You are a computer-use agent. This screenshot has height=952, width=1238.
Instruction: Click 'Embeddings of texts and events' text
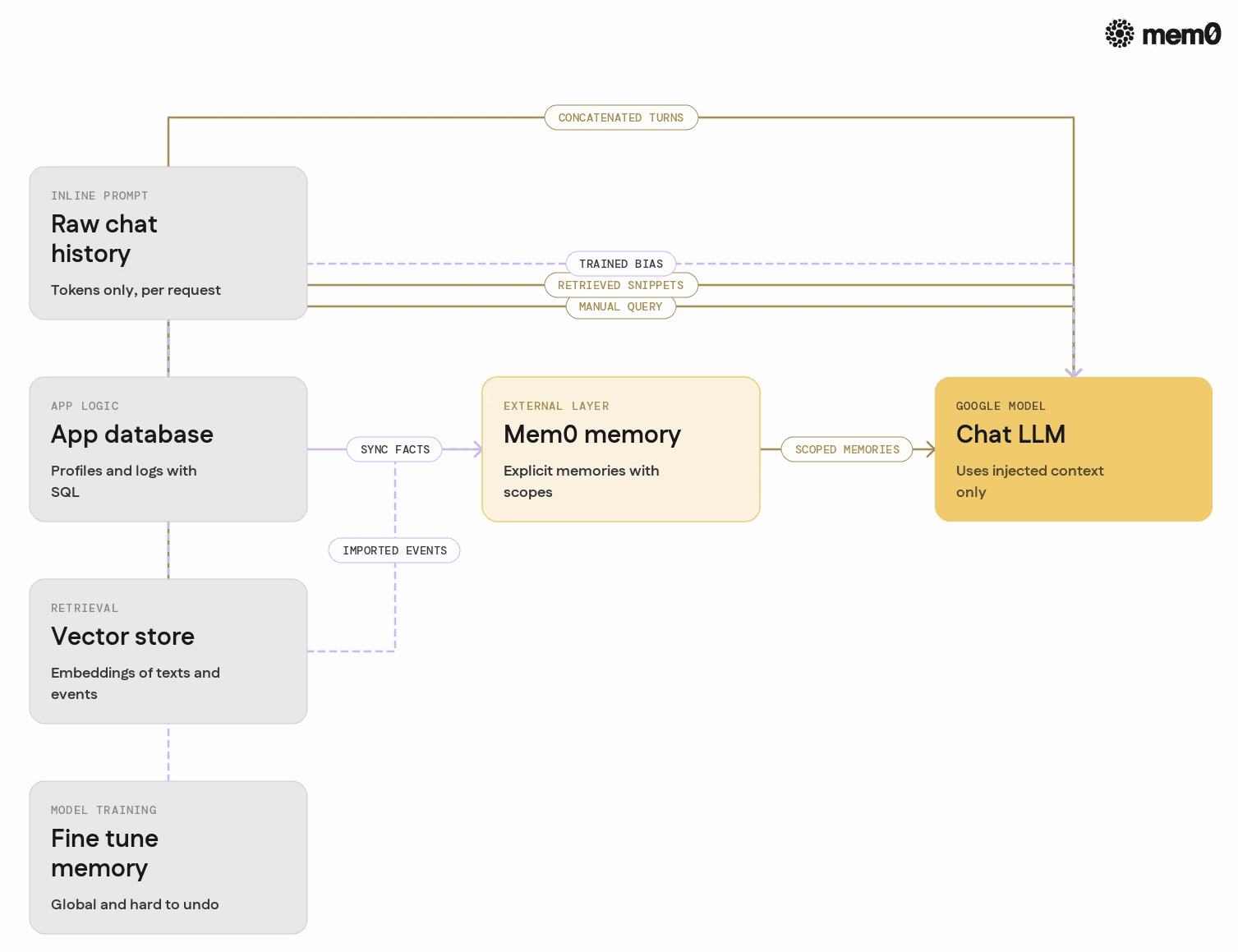(136, 683)
